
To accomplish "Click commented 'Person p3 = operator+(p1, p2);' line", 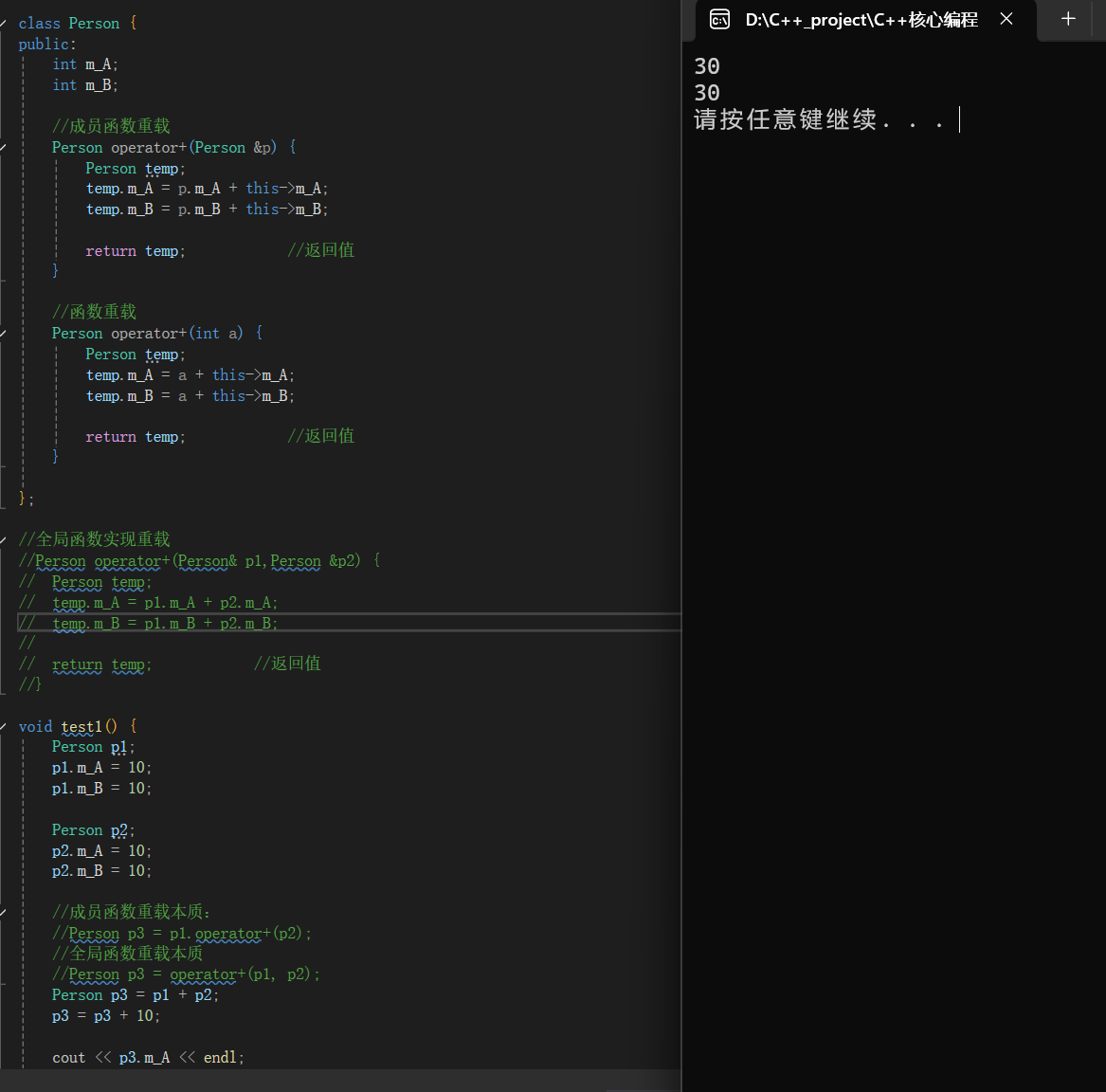I will 186,974.
